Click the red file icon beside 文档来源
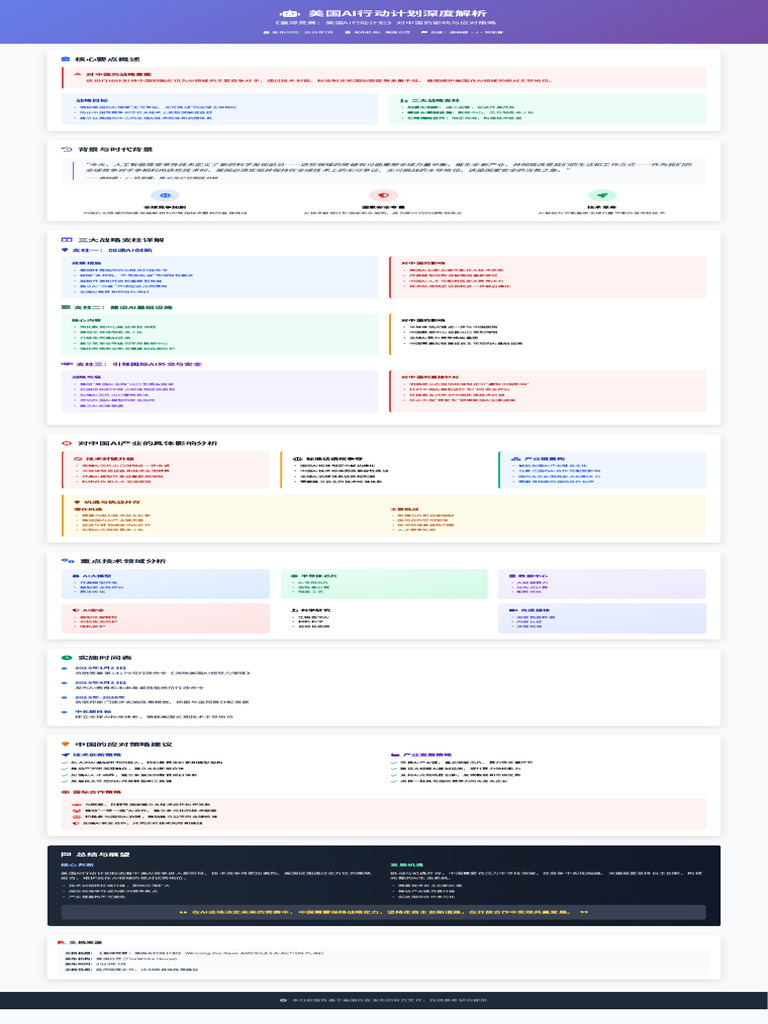 click(x=61, y=942)
